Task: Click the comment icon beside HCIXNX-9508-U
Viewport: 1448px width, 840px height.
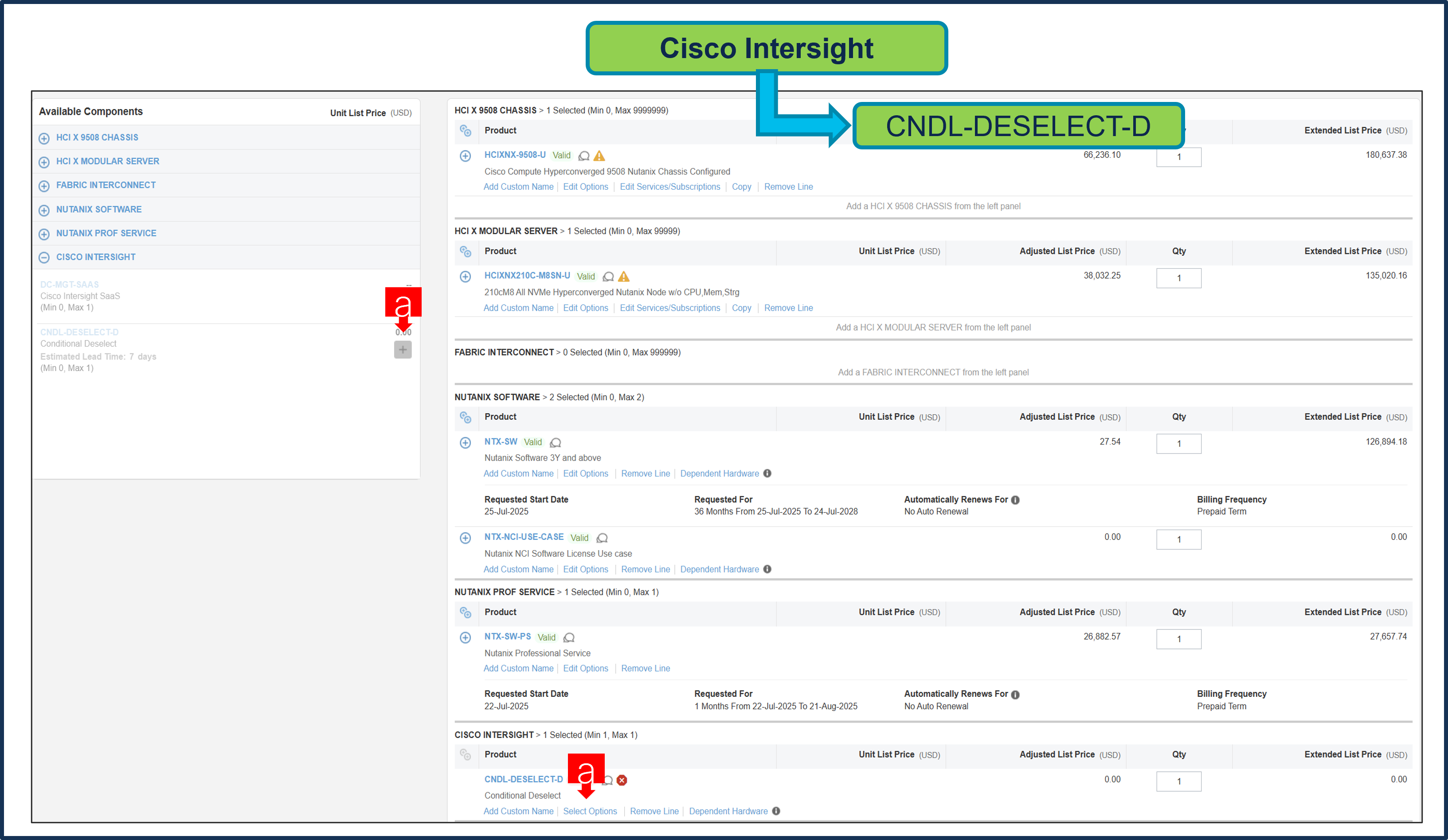Action: click(584, 156)
